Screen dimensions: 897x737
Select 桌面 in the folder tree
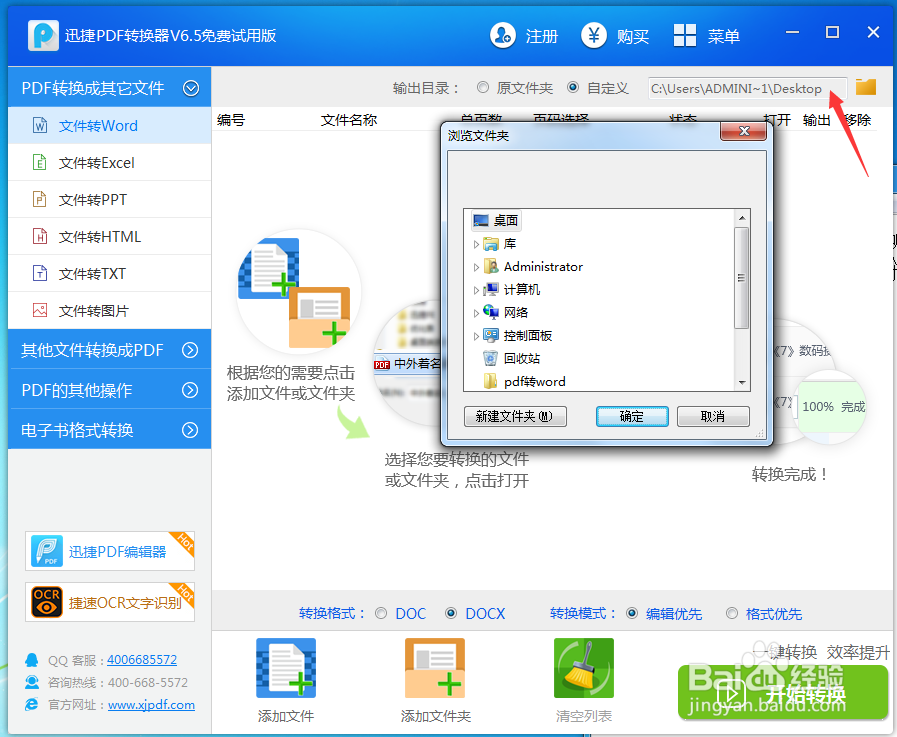497,220
